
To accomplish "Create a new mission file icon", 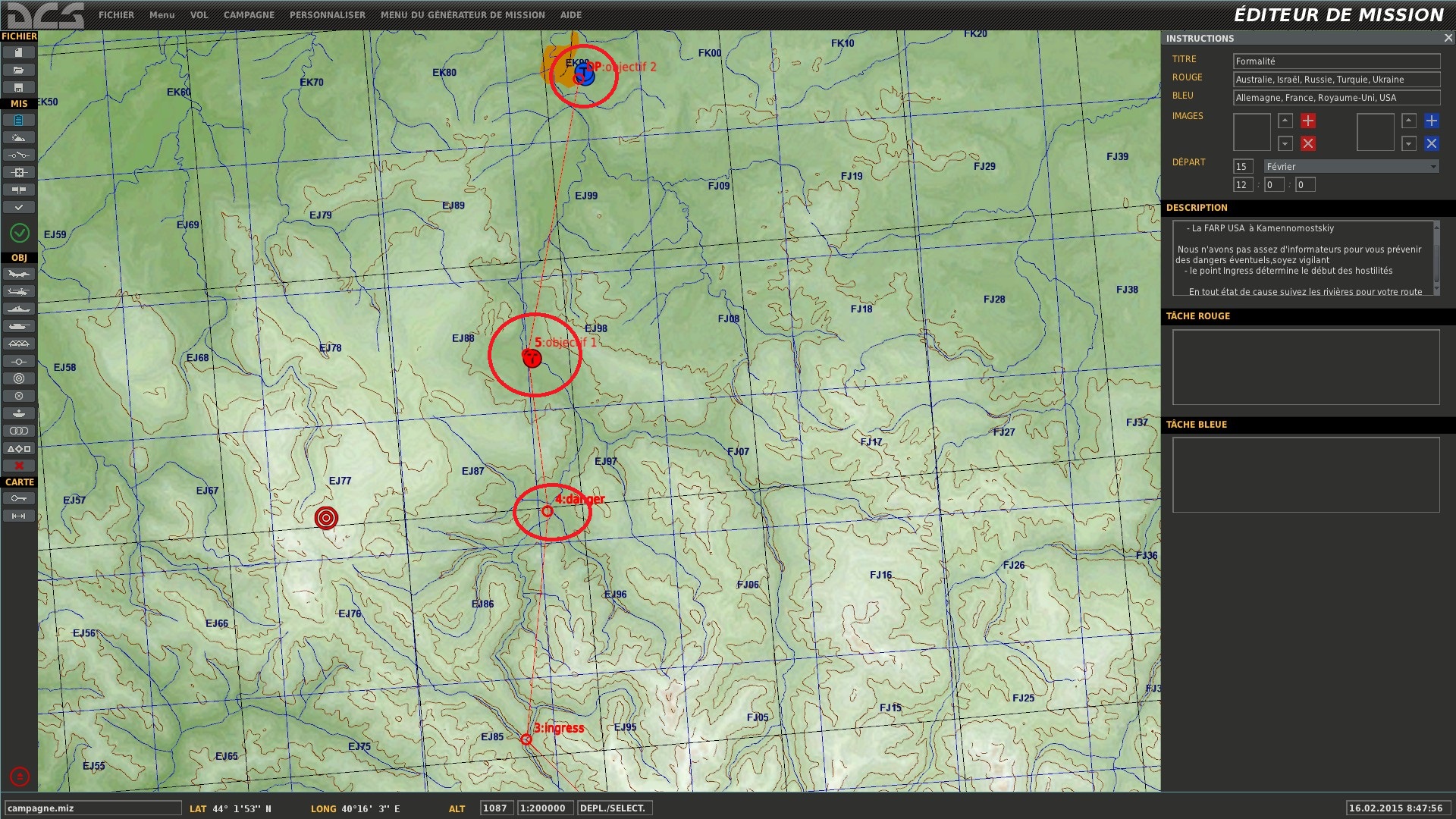I will point(19,52).
